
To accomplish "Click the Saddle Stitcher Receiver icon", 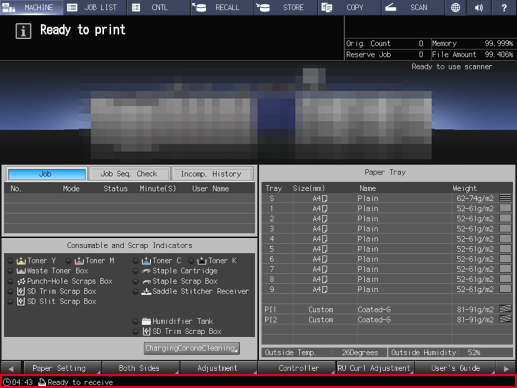I will coord(146,291).
